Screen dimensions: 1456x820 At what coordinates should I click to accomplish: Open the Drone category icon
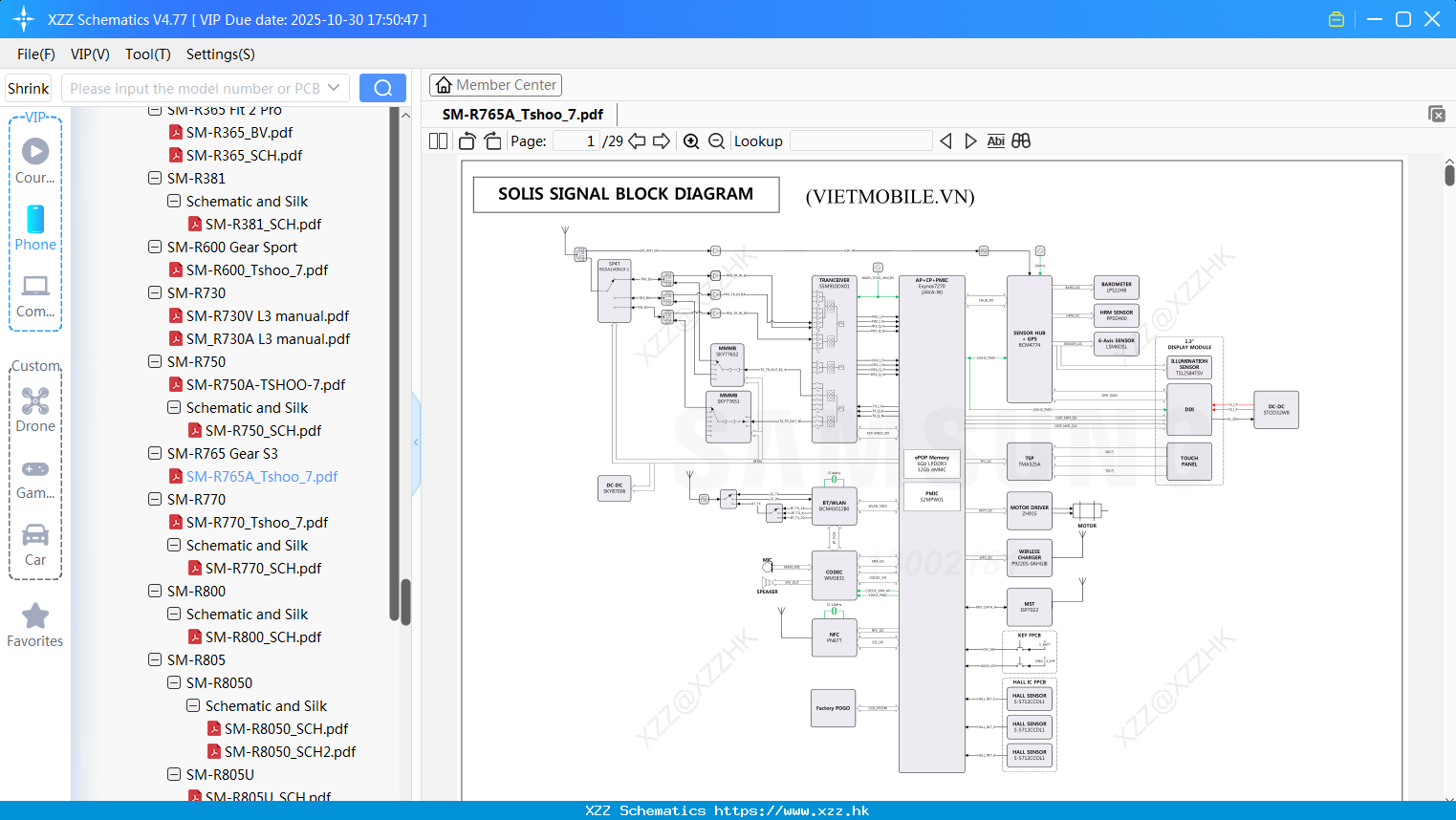35,400
